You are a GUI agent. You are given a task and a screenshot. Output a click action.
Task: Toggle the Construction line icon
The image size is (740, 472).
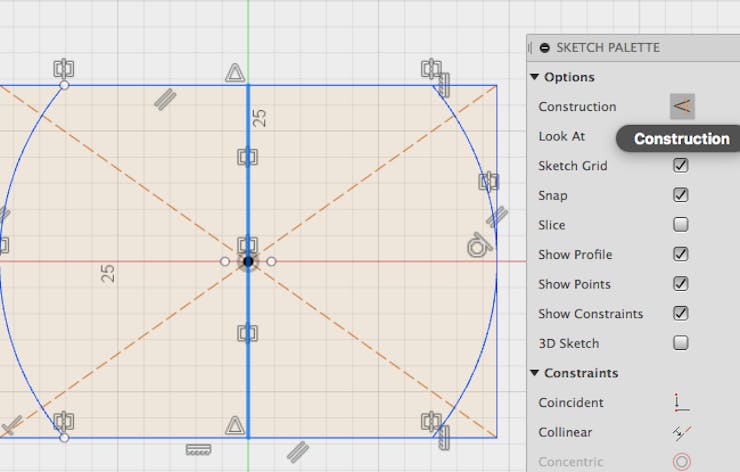pyautogui.click(x=682, y=106)
